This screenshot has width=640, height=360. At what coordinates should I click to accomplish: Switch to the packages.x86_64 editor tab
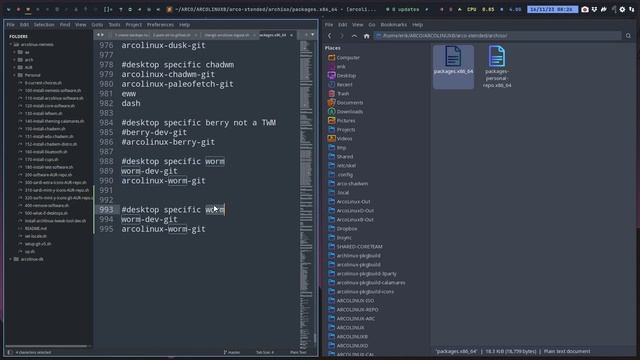pyautogui.click(x=273, y=35)
